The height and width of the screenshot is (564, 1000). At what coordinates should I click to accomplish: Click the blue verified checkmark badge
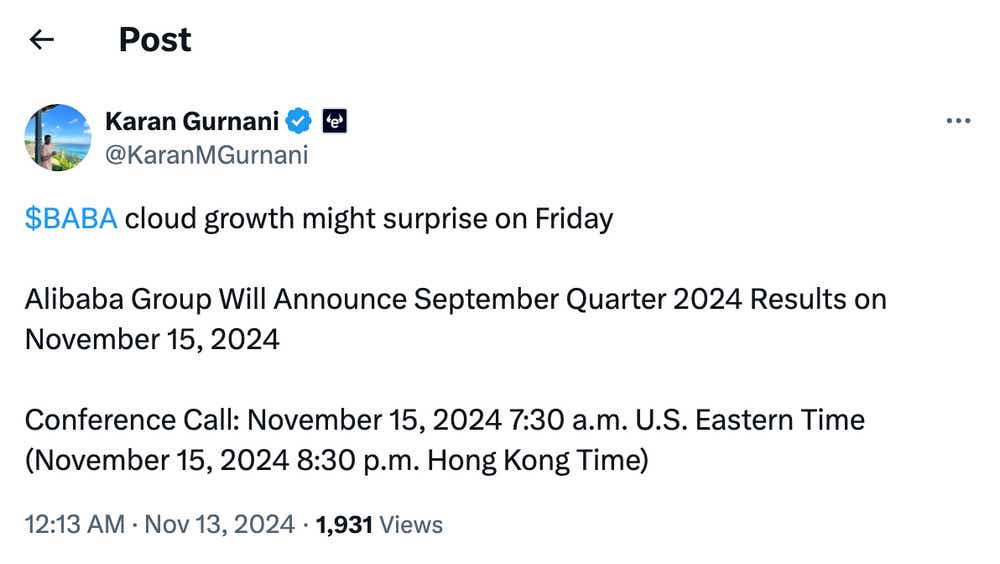tap(299, 121)
